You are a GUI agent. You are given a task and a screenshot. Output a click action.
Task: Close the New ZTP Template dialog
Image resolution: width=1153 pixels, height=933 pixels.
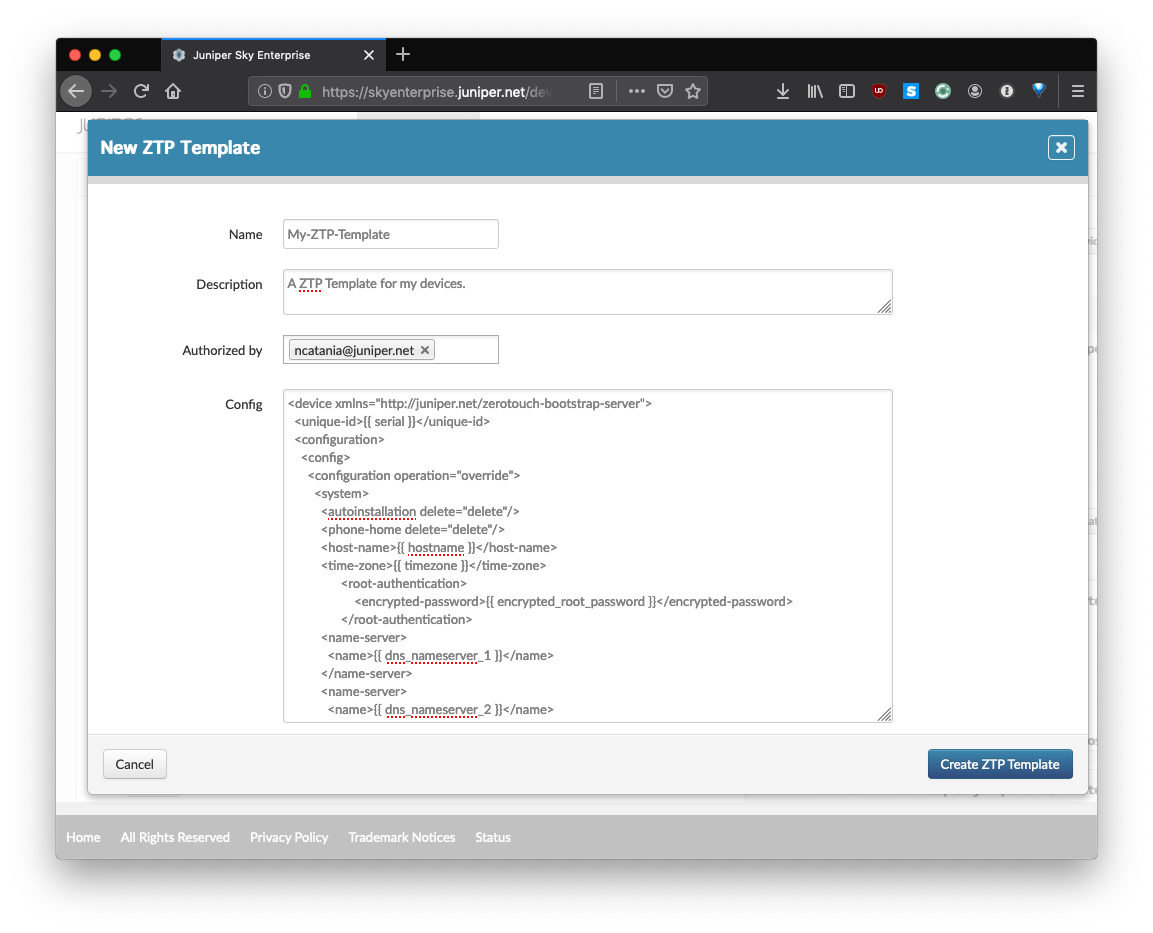tap(1061, 148)
